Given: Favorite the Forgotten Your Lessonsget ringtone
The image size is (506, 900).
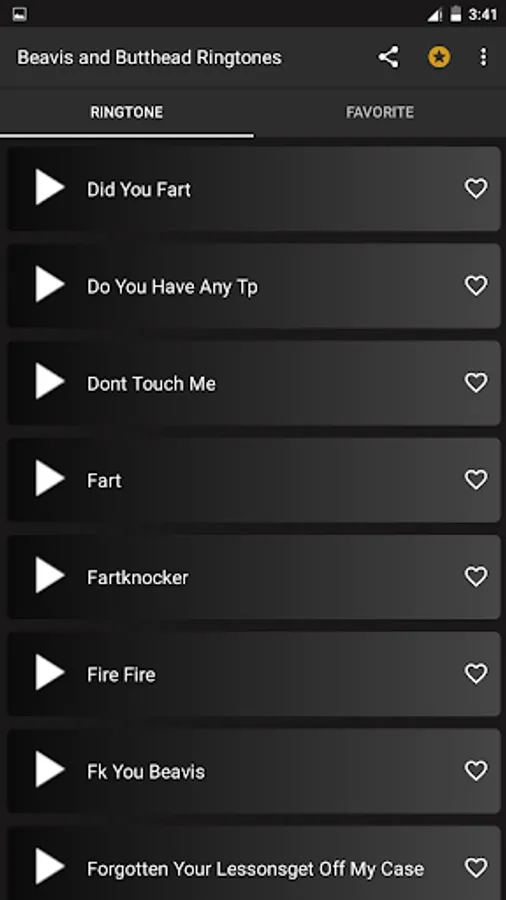Looking at the screenshot, I should tap(476, 867).
